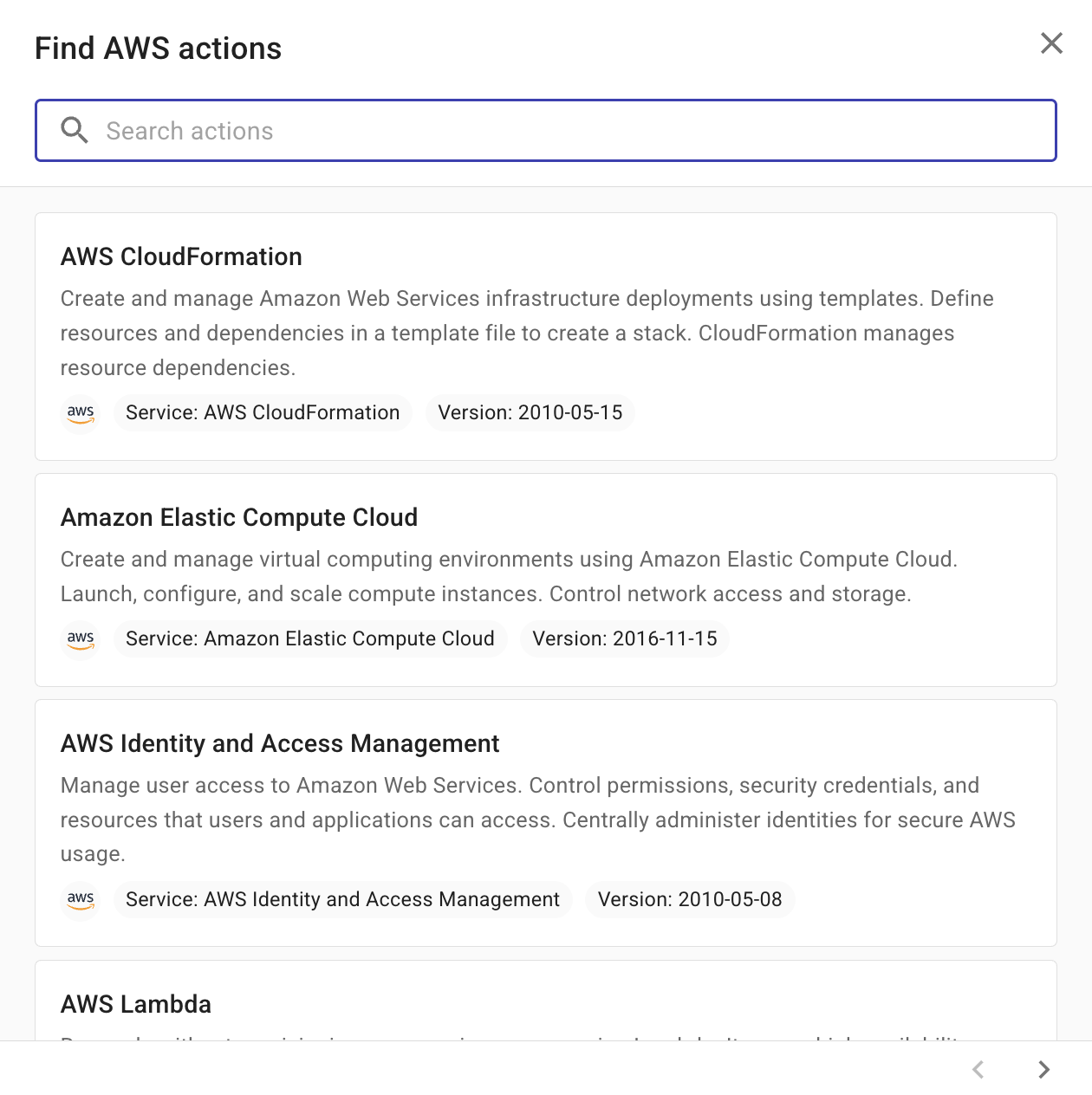Click the Version: 2010-05-15 chip
The height and width of the screenshot is (1095, 1092).
point(530,412)
